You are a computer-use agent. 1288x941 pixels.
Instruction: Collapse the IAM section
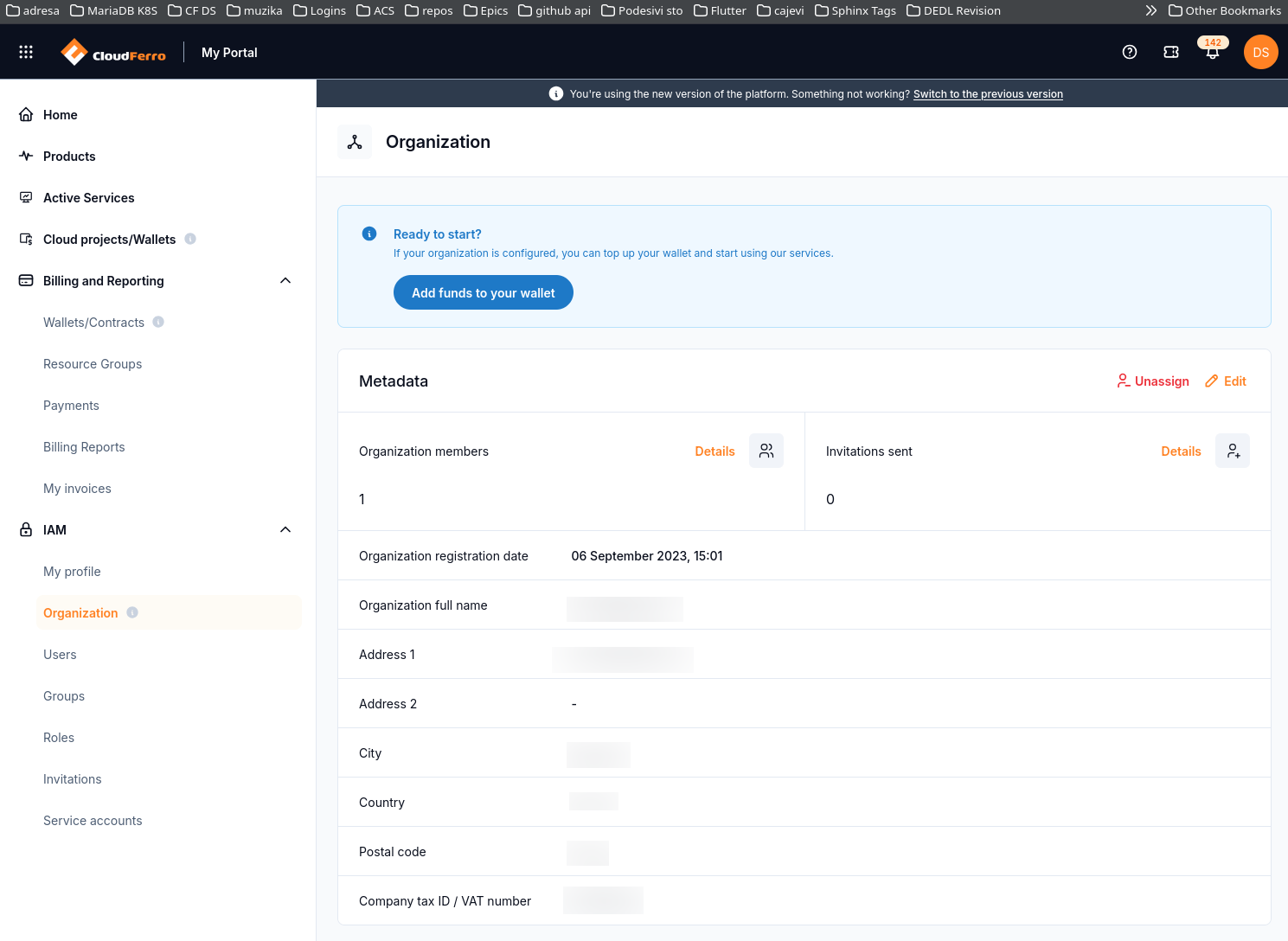pyautogui.click(x=285, y=529)
